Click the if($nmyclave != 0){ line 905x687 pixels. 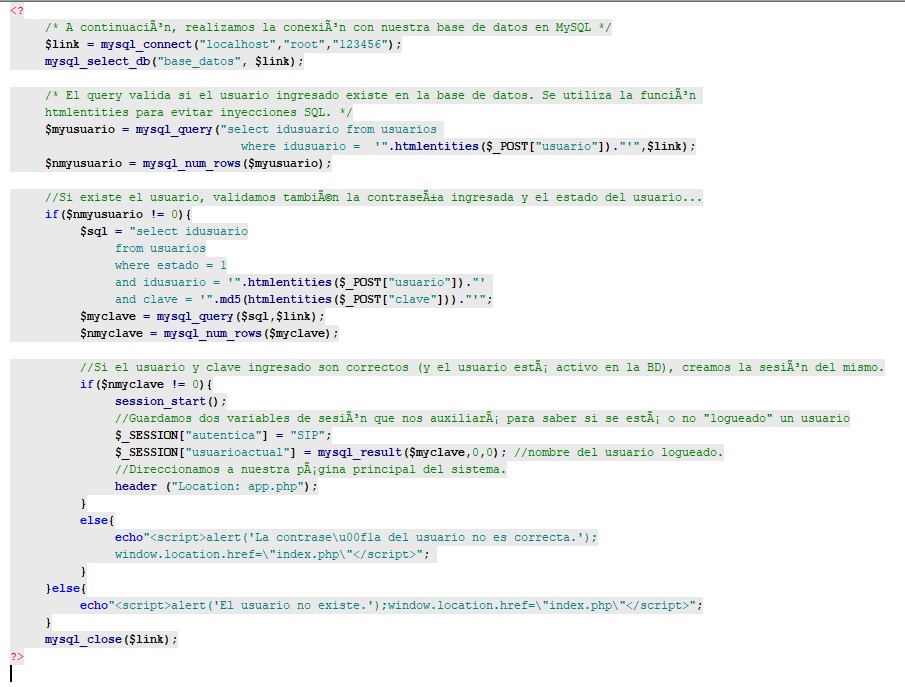point(146,384)
